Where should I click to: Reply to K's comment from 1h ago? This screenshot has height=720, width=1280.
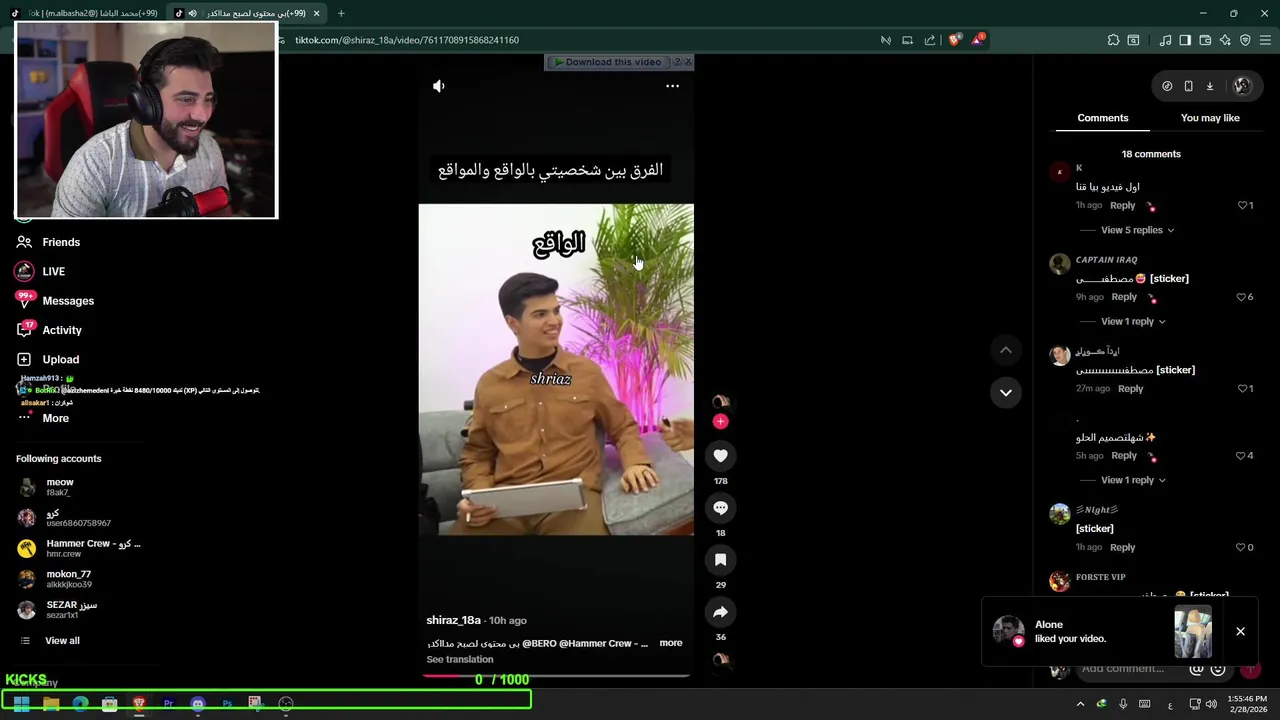coord(1122,205)
